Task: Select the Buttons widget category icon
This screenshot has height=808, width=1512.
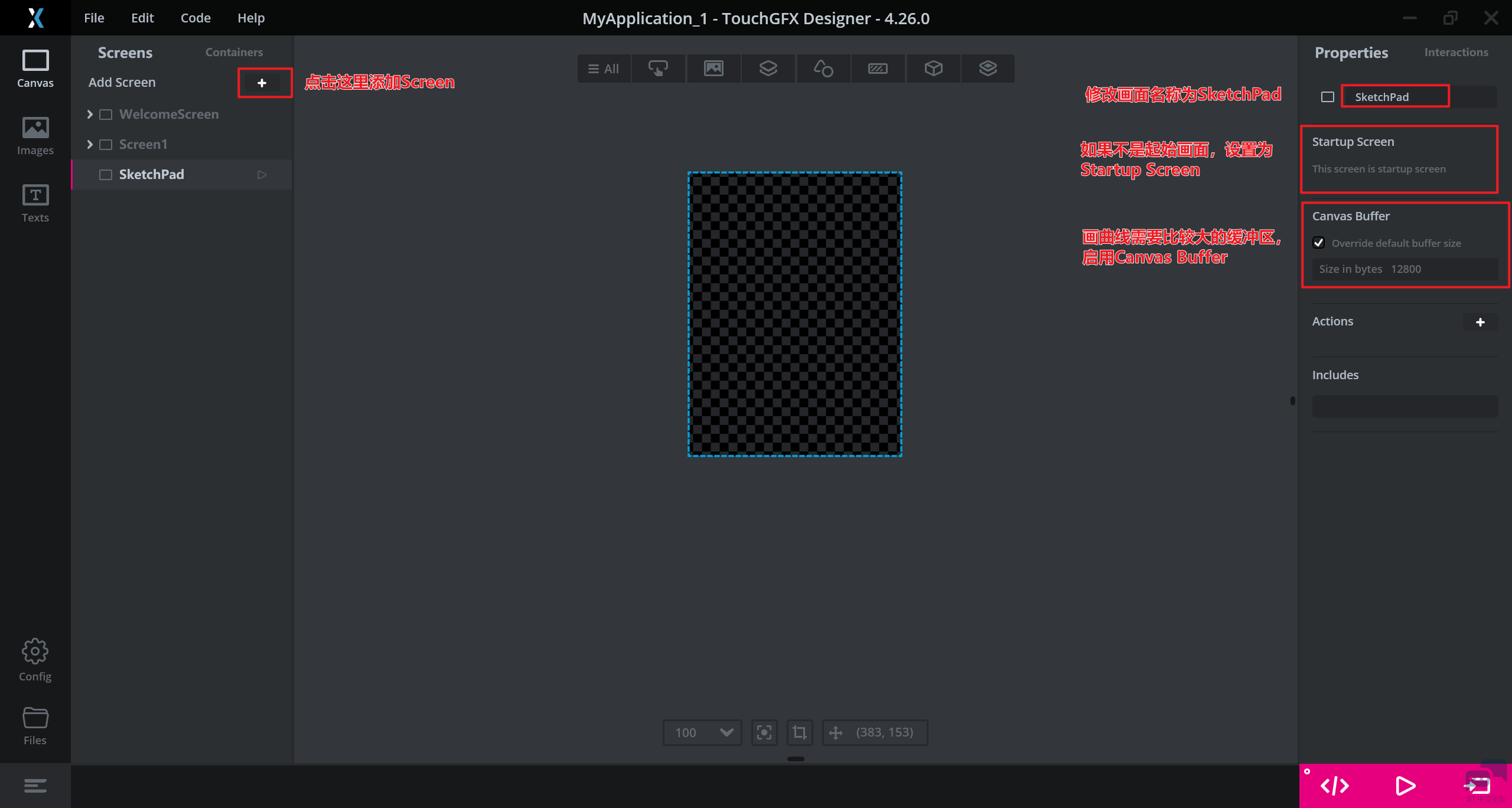Action: tap(658, 69)
